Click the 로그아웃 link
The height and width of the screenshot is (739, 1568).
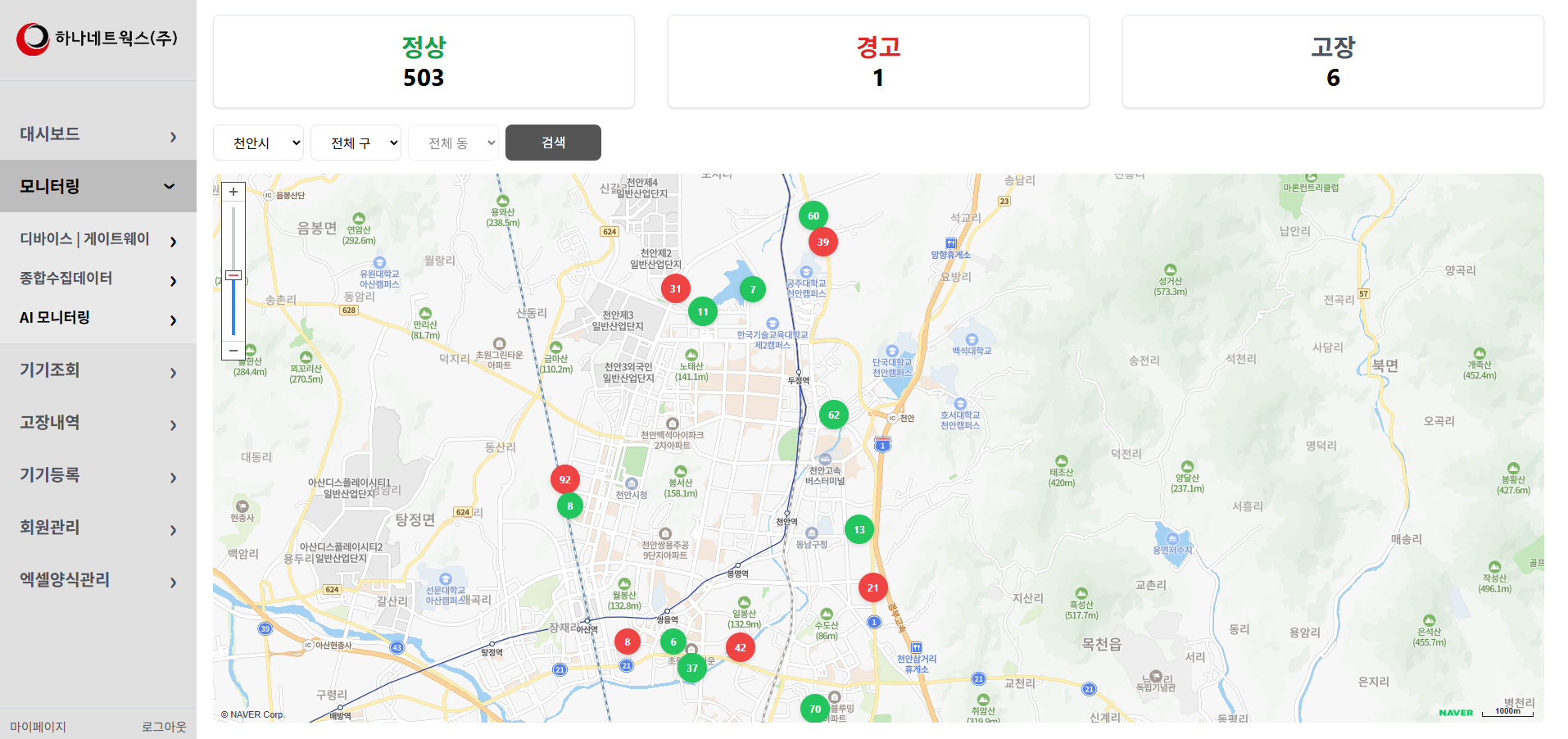(x=164, y=726)
